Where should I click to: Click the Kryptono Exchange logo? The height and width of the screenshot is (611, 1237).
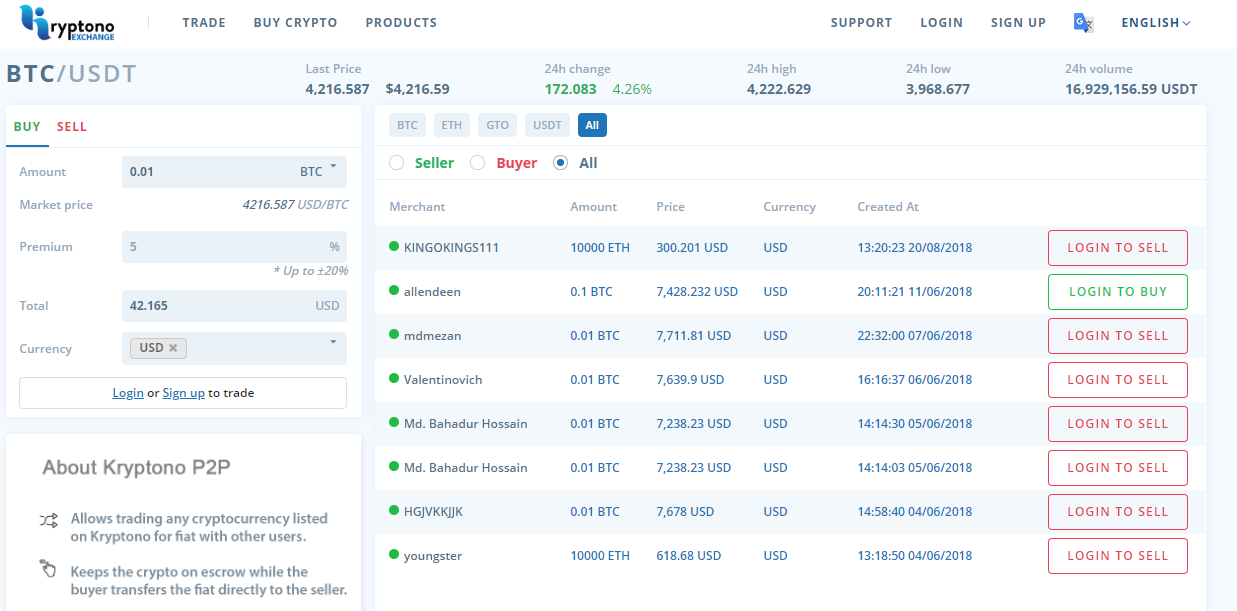tap(67, 23)
